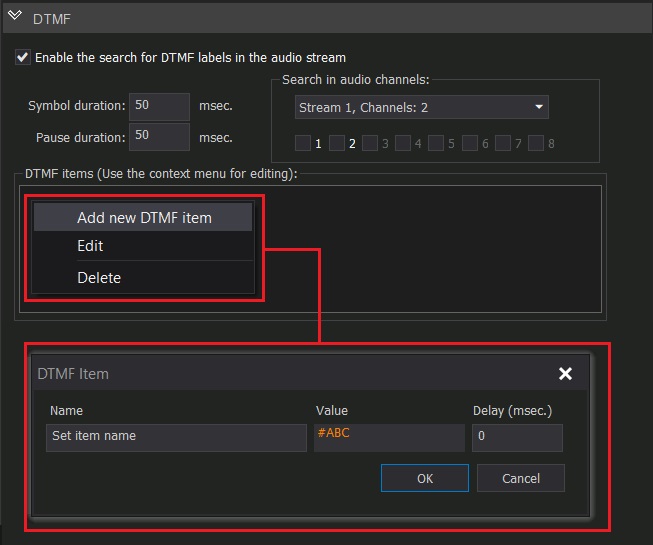Collapse the DTMF section chevron
Image resolution: width=653 pixels, height=545 pixels.
(x=15, y=16)
